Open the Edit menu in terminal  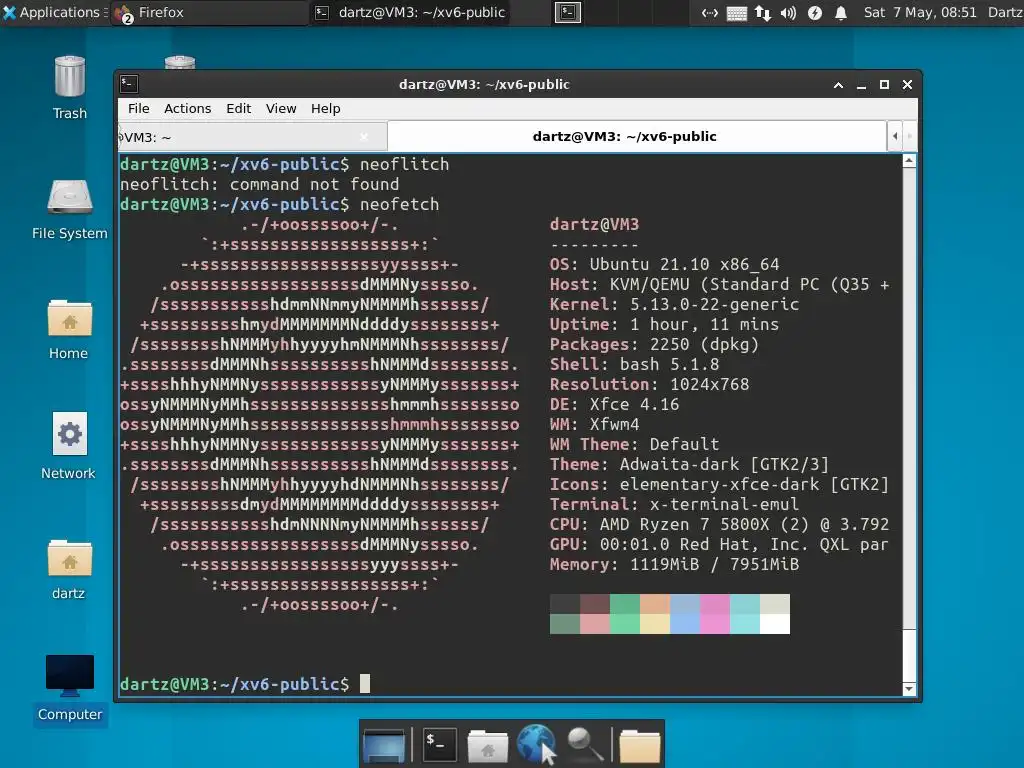[x=238, y=108]
